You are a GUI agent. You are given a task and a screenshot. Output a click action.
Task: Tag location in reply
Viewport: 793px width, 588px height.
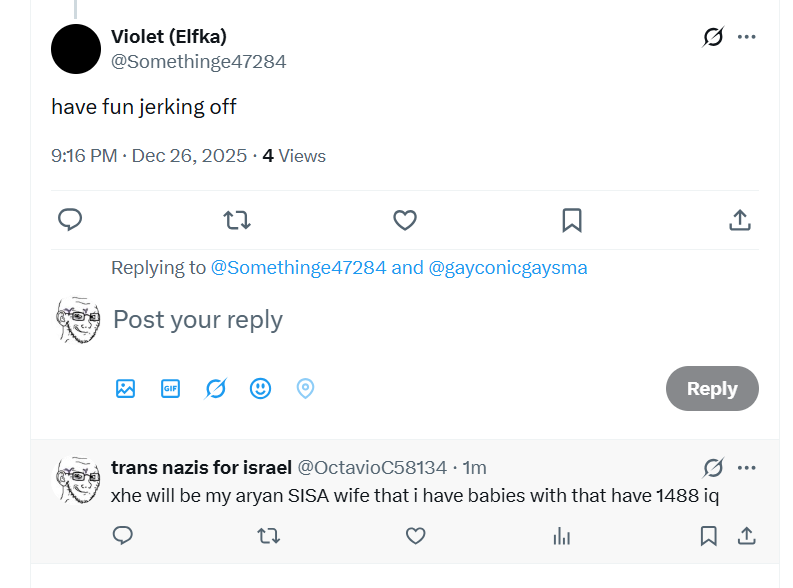tap(306, 388)
